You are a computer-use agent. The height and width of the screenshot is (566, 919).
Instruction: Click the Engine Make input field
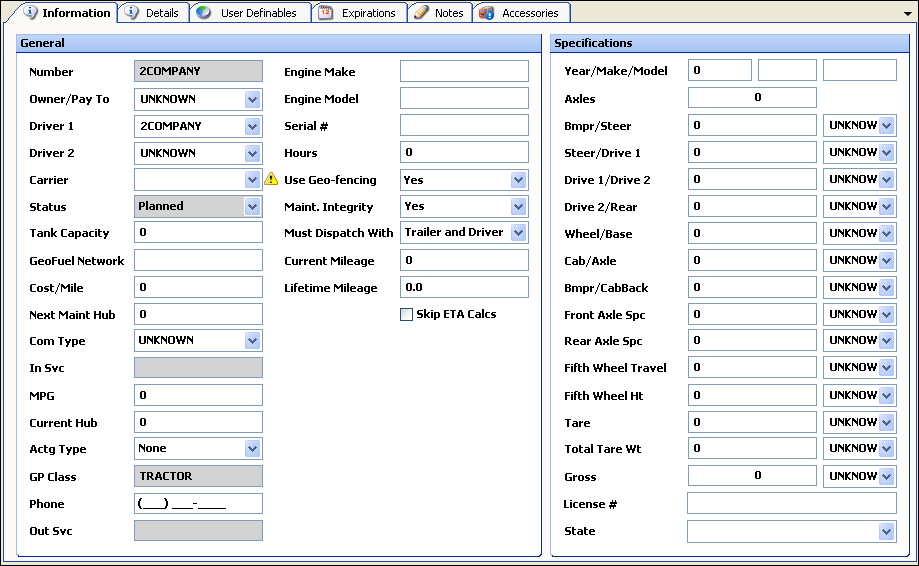click(x=464, y=72)
